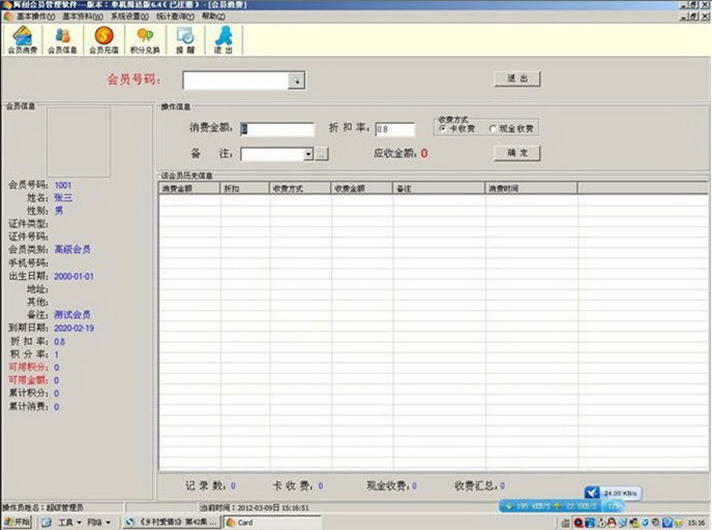Click the 当前时间 status bar entry
The height and width of the screenshot is (530, 712).
click(x=254, y=507)
